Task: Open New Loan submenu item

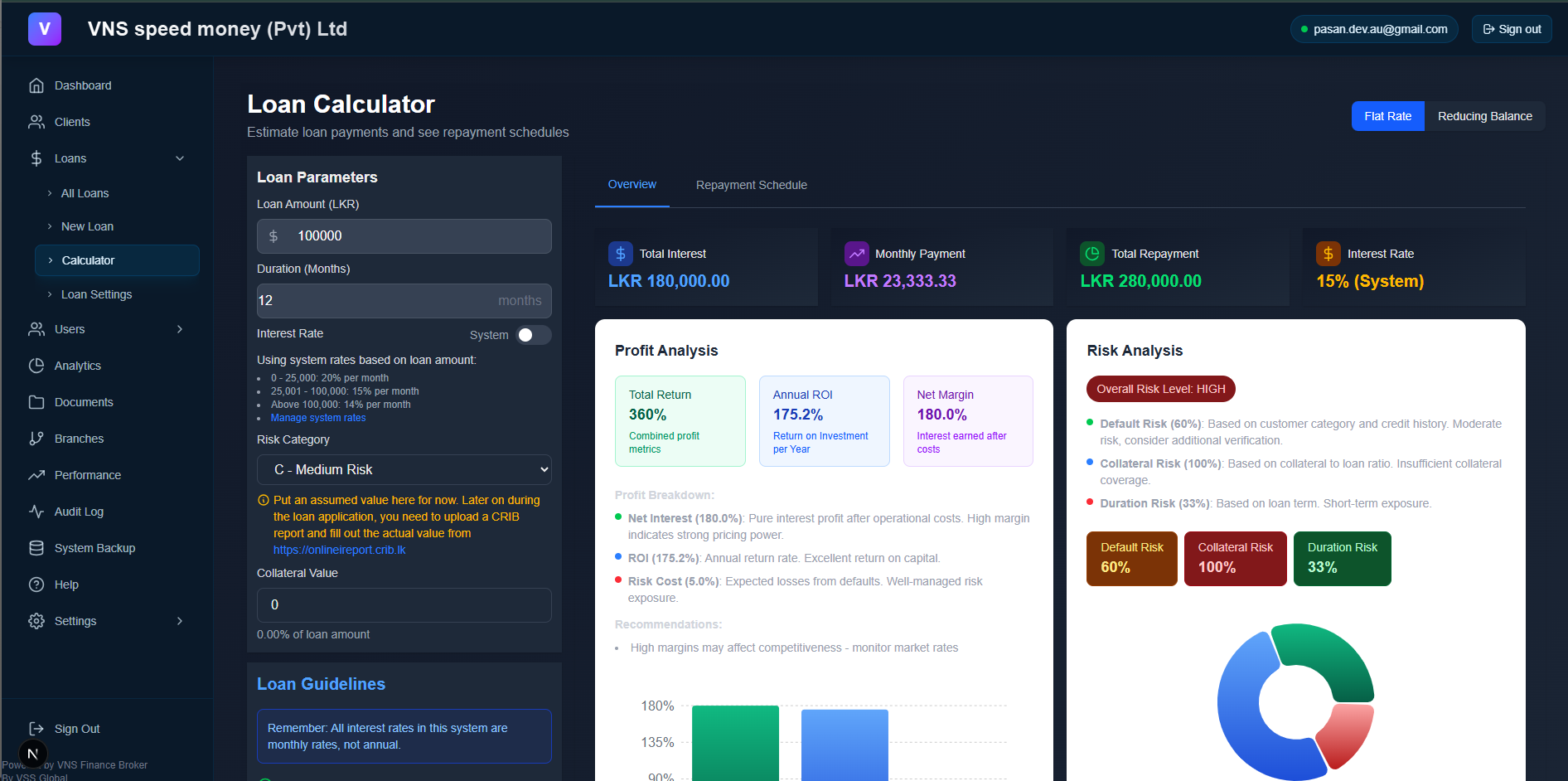Action: 117,226
